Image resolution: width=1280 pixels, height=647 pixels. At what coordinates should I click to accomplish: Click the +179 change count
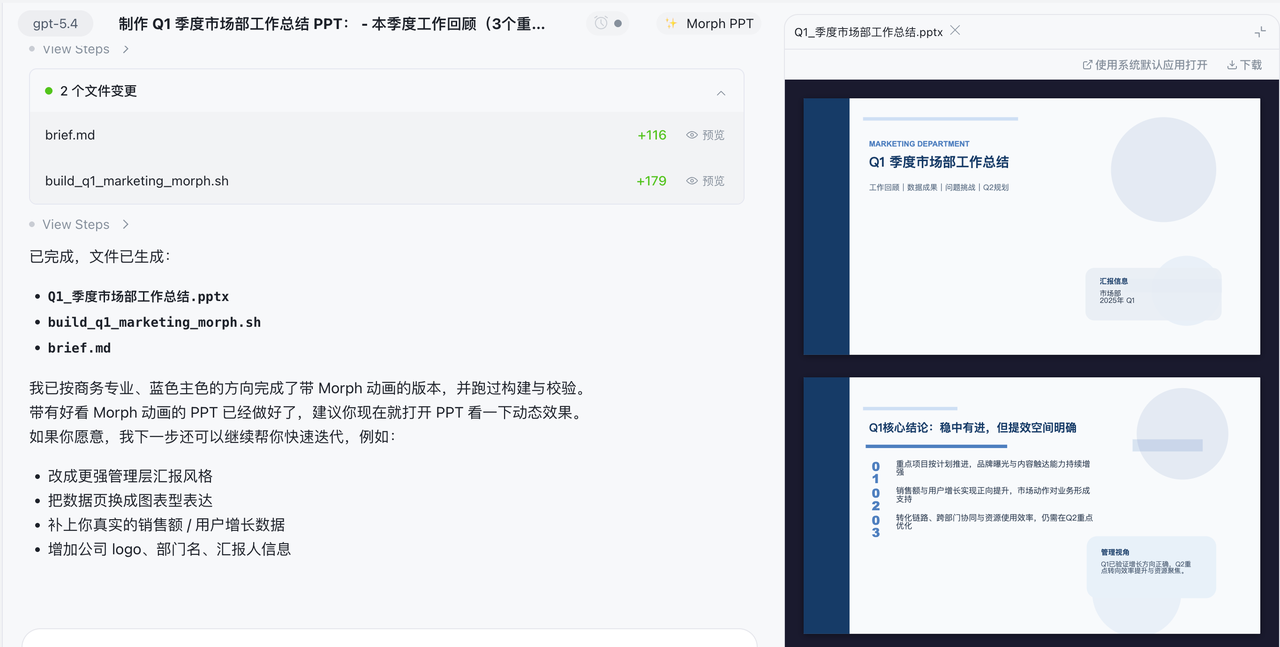[652, 181]
